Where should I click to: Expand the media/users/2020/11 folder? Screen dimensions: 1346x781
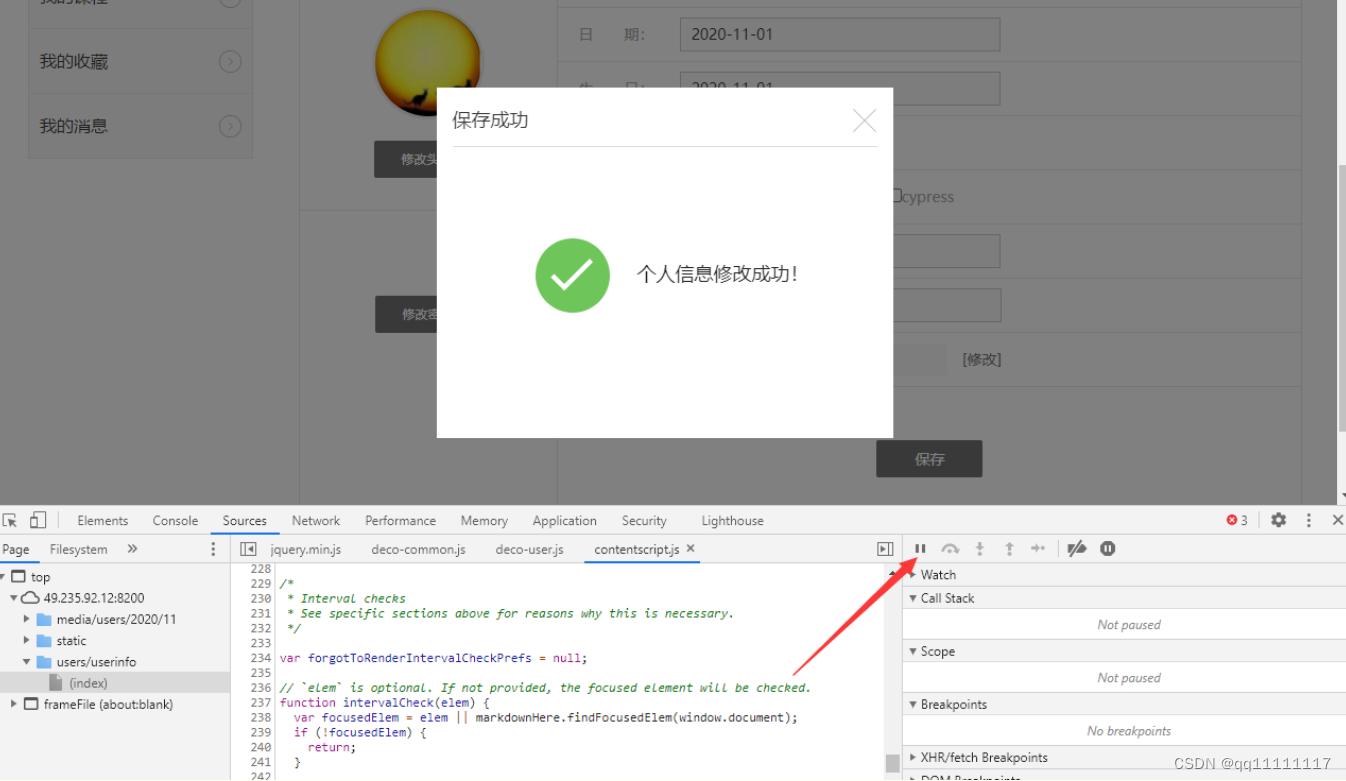point(26,619)
